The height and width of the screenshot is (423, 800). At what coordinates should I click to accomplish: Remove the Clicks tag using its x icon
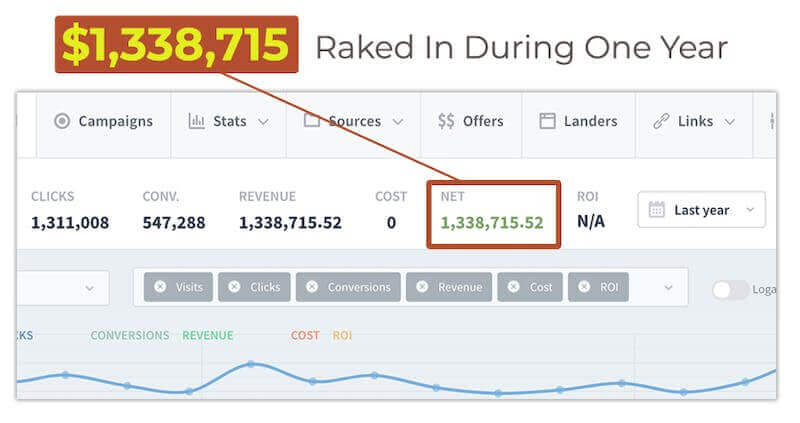coord(234,287)
